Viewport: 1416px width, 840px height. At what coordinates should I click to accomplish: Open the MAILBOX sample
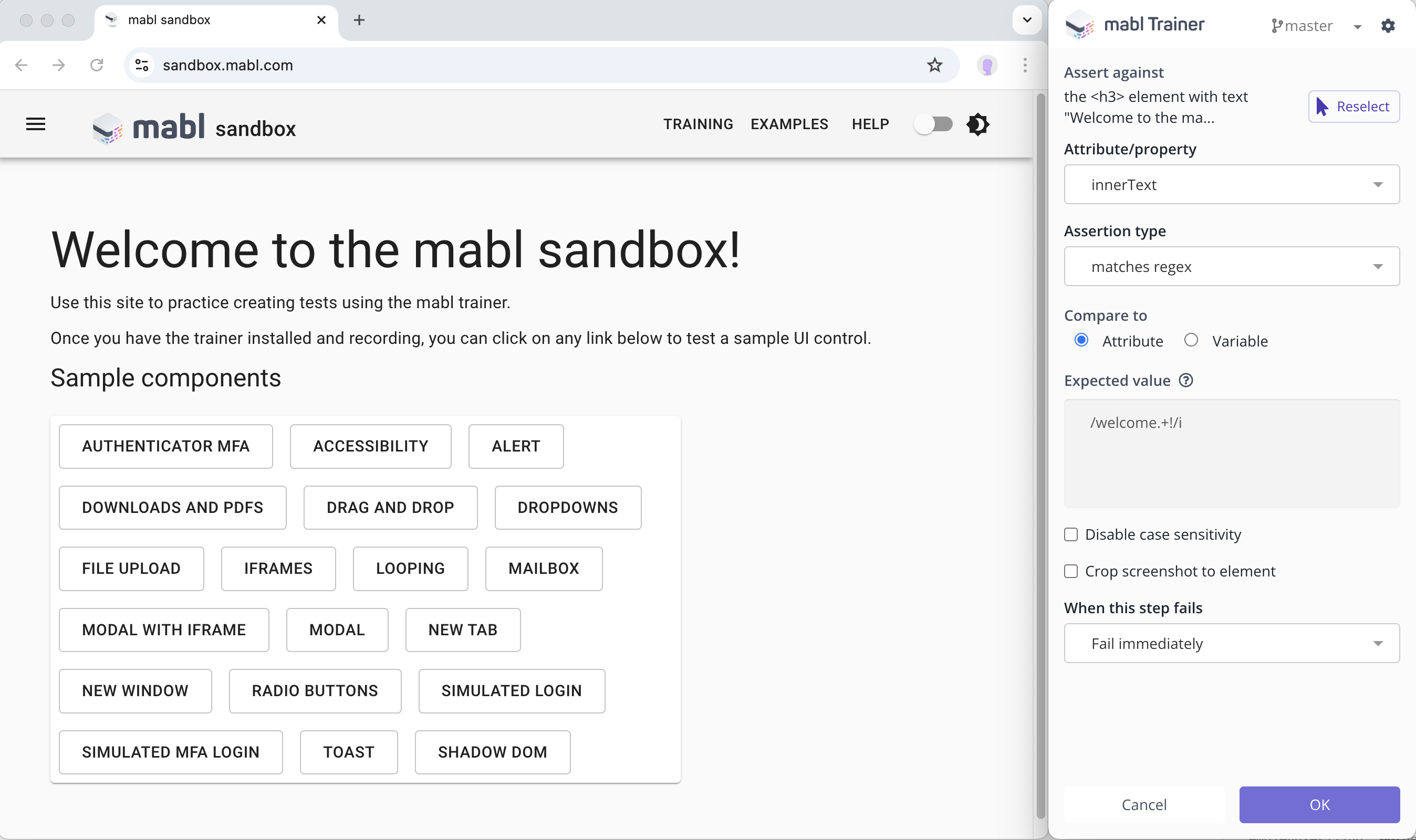click(544, 568)
